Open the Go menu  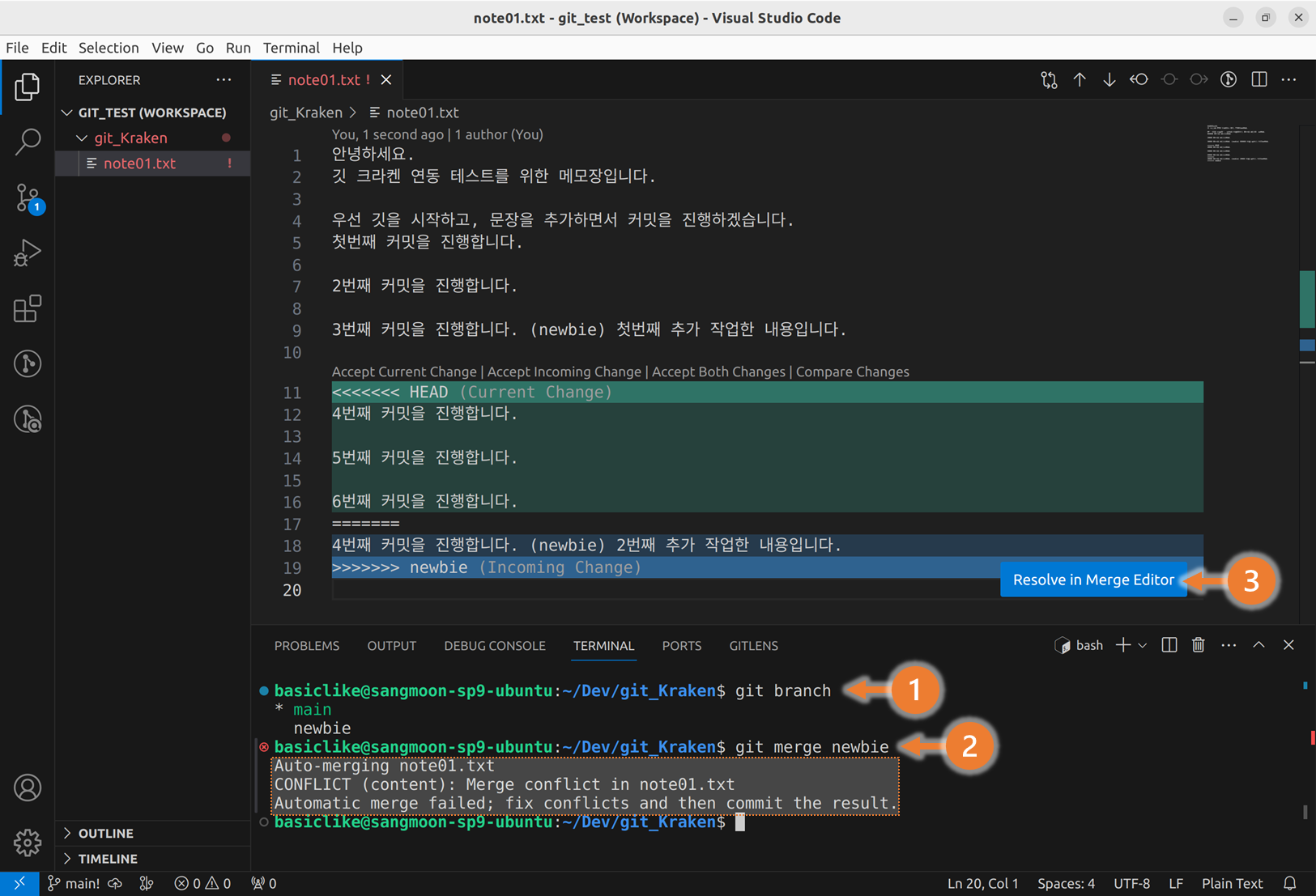click(x=205, y=48)
